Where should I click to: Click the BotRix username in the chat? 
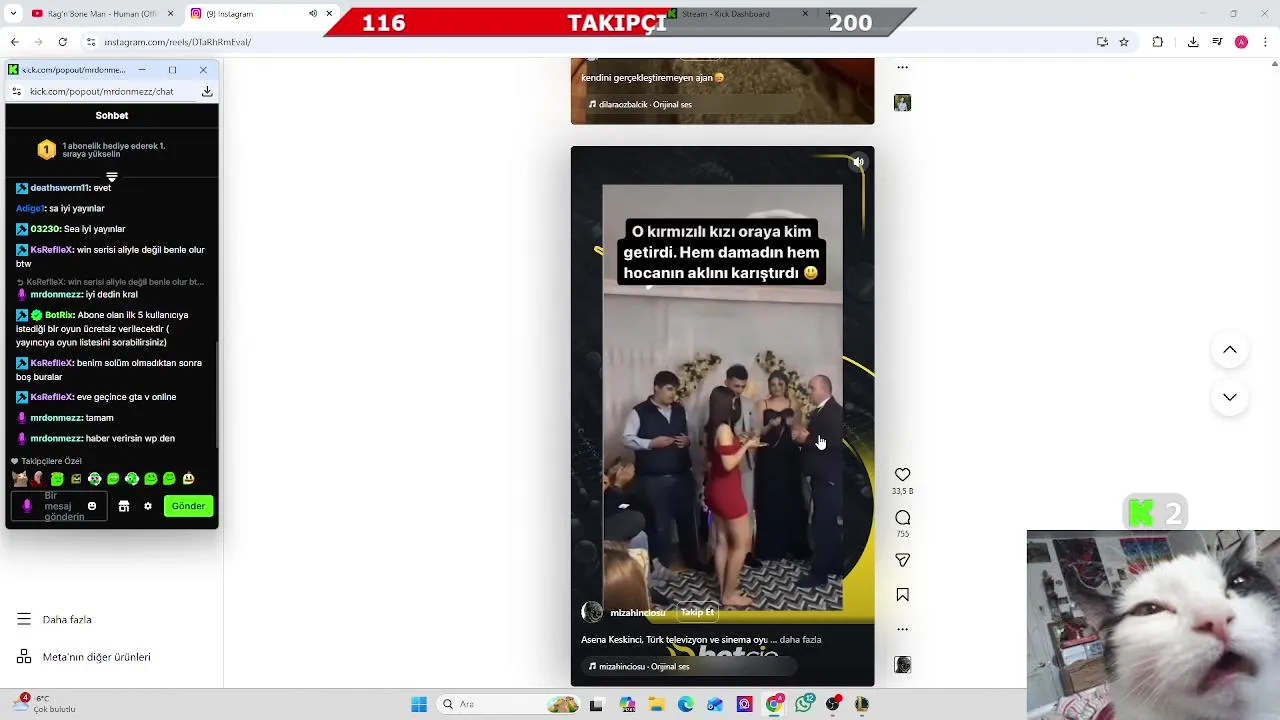[x=59, y=315]
